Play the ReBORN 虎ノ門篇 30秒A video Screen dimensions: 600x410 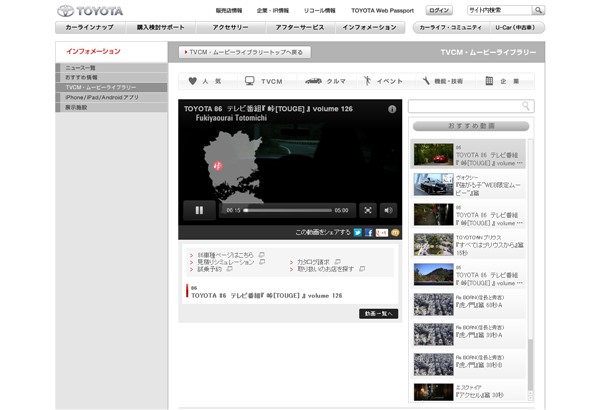point(434,335)
